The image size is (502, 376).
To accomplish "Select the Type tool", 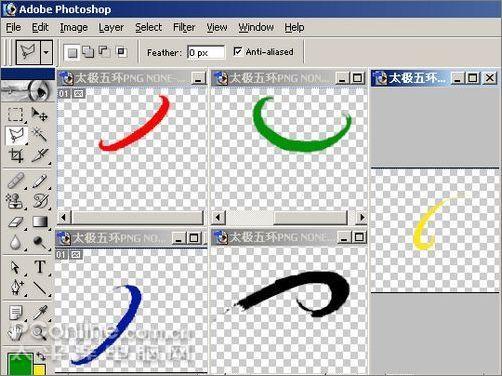I will click(40, 267).
